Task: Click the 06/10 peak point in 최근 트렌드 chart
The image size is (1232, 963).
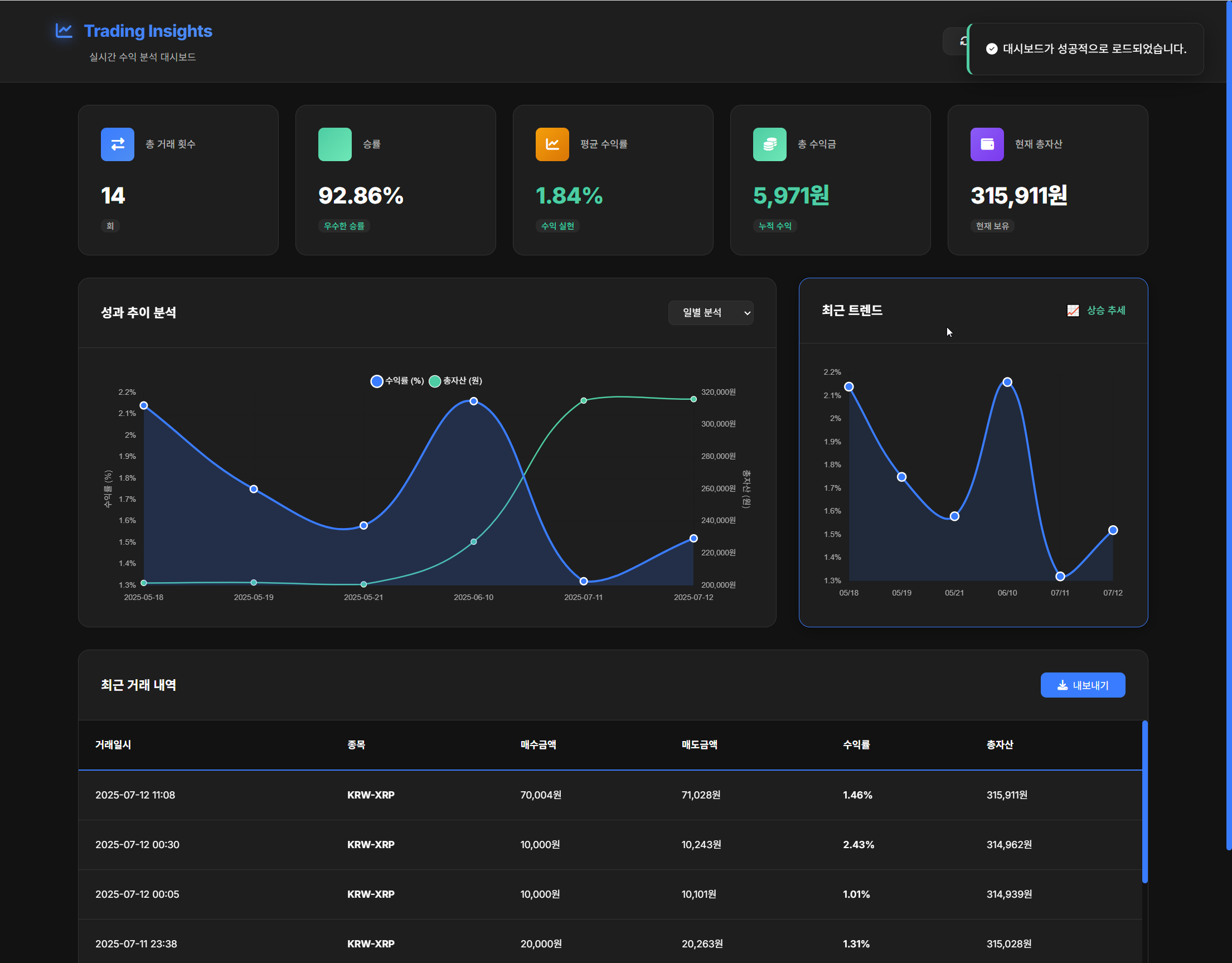Action: (1007, 383)
